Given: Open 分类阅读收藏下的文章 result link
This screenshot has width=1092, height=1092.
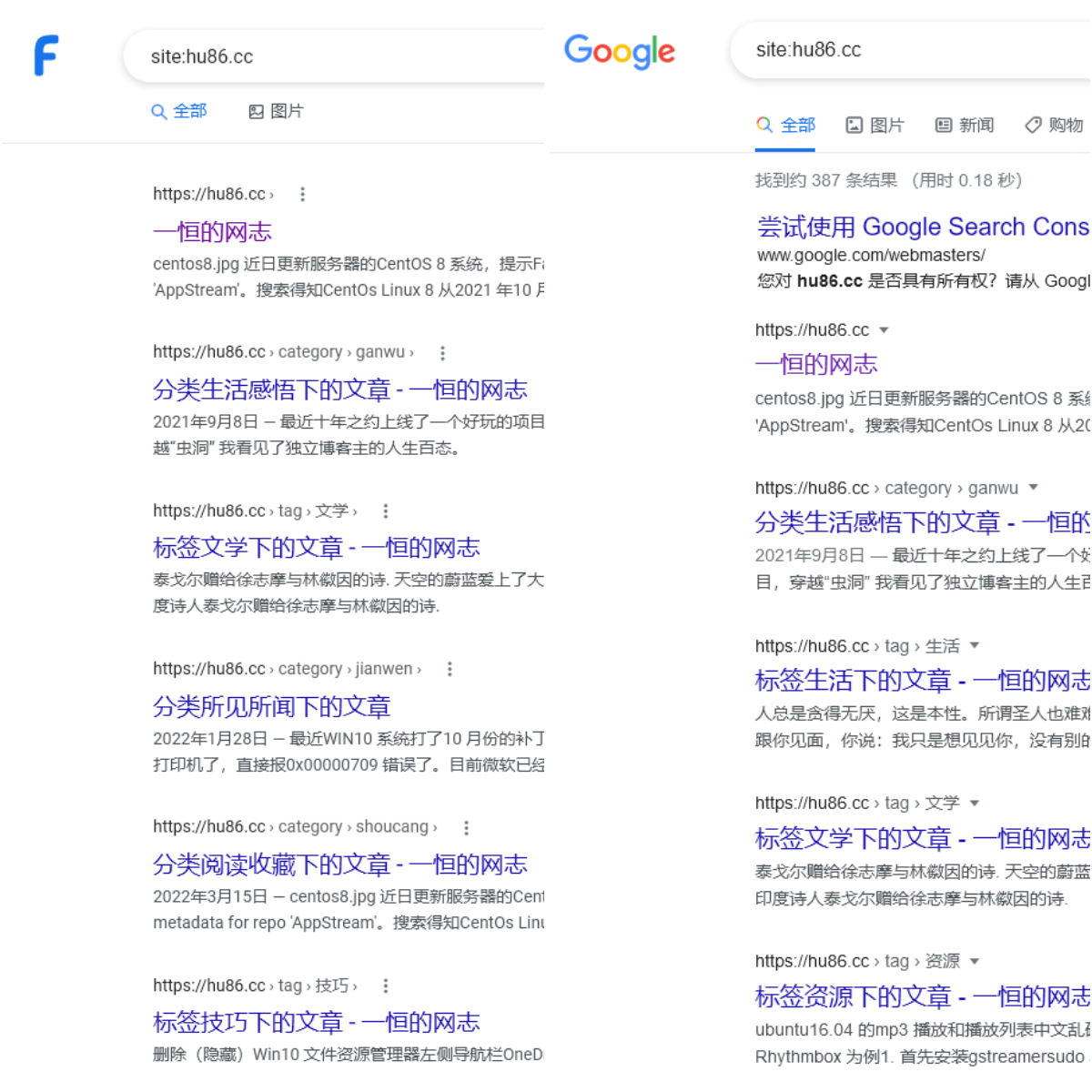Looking at the screenshot, I should coord(340,864).
